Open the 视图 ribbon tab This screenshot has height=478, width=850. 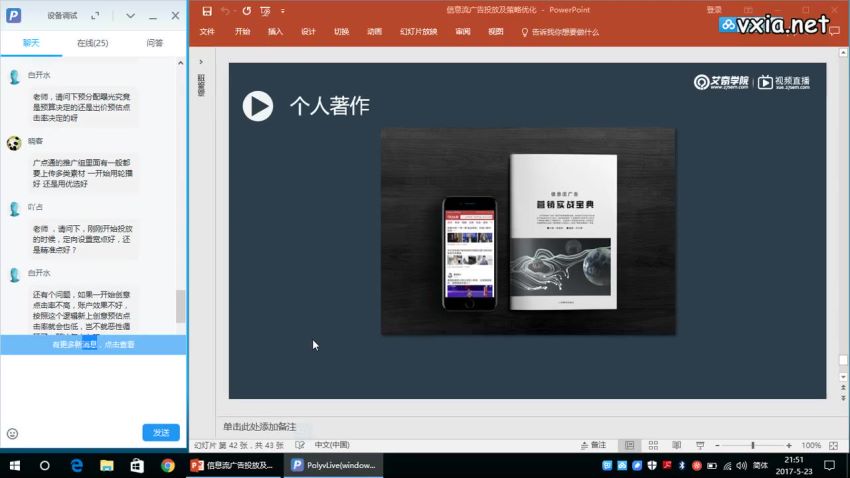click(x=495, y=32)
